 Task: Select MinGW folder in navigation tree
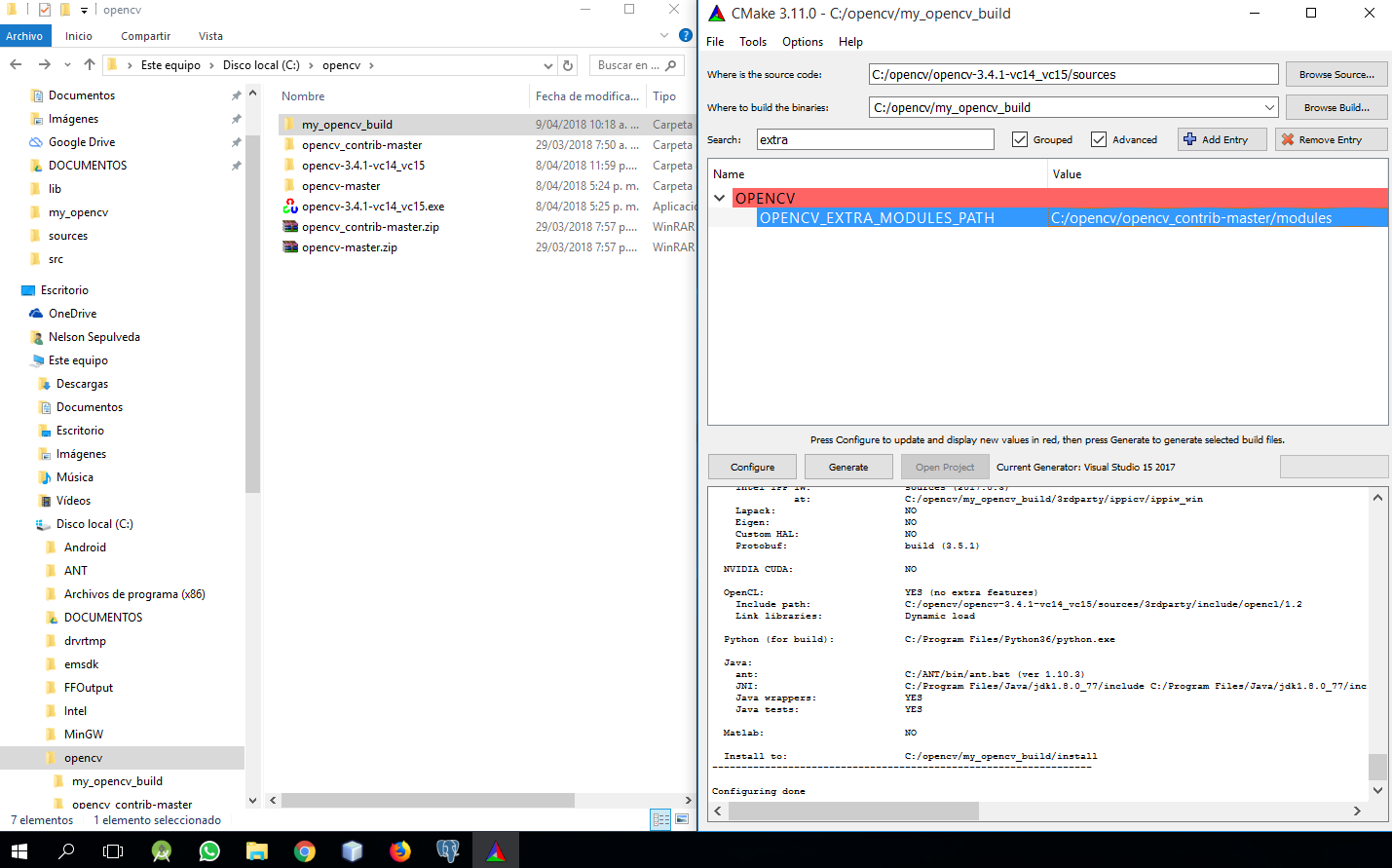coord(83,735)
